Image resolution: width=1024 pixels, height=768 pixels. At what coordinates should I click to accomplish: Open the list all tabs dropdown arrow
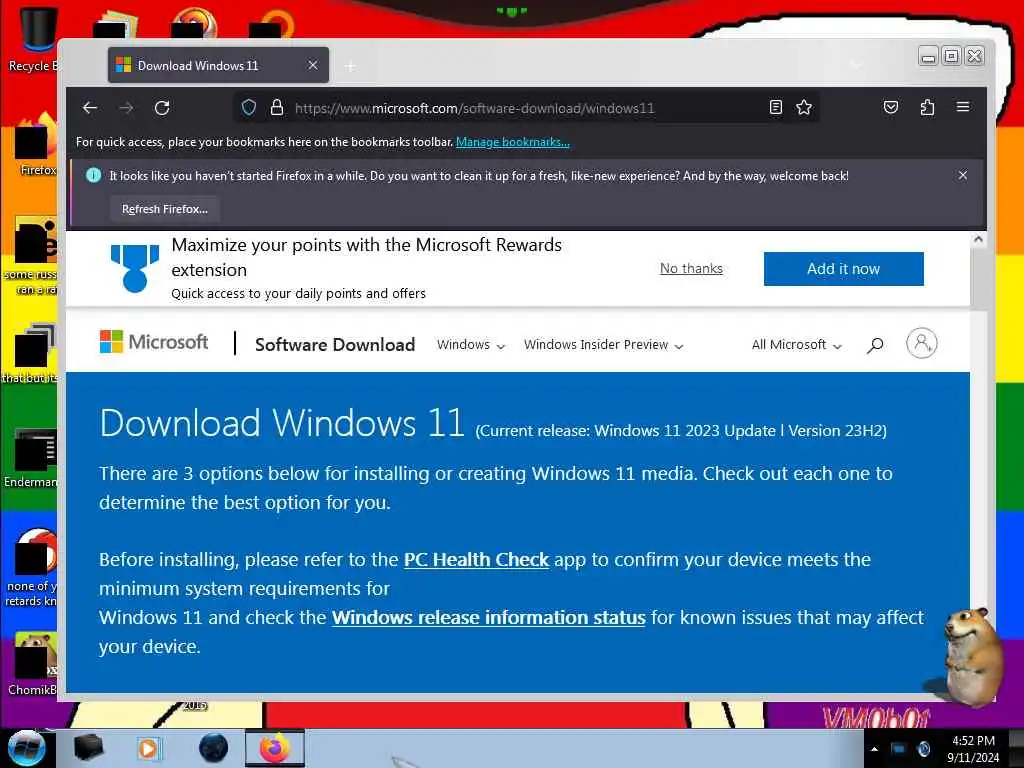(856, 65)
